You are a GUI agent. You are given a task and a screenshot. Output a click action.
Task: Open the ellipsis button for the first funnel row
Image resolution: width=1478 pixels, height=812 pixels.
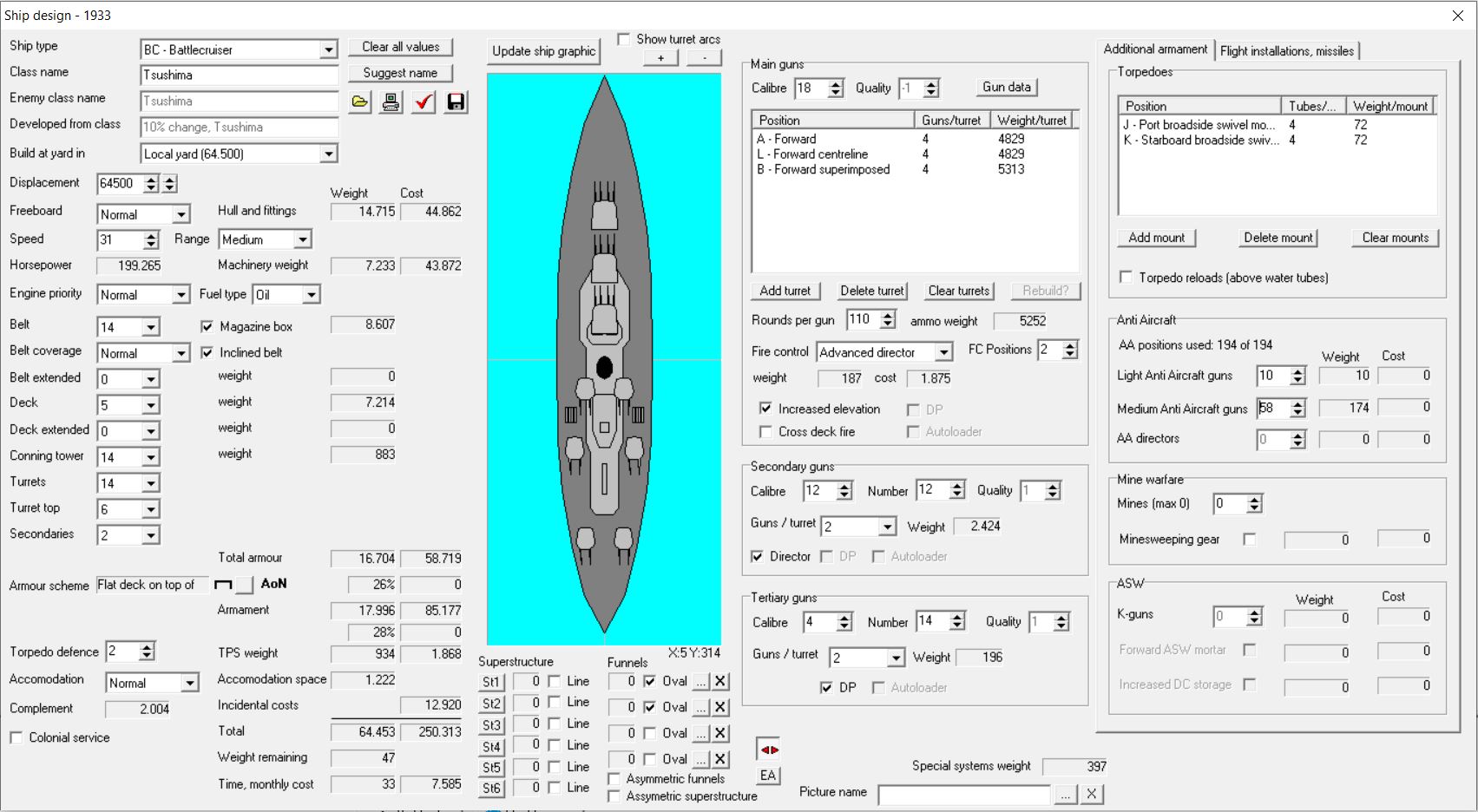click(701, 682)
